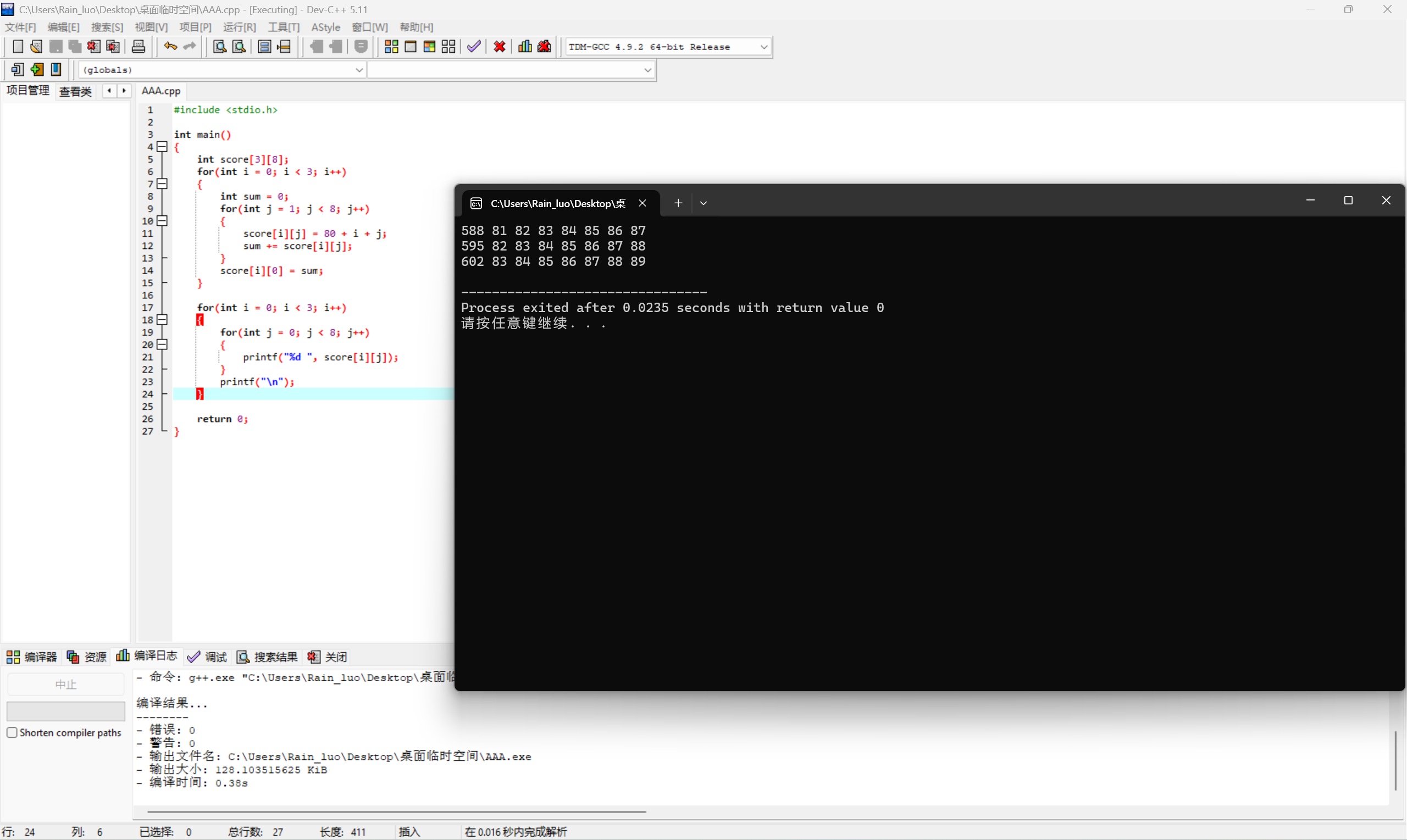This screenshot has width=1407, height=840.
Task: Click the New source file icon
Action: click(18, 46)
